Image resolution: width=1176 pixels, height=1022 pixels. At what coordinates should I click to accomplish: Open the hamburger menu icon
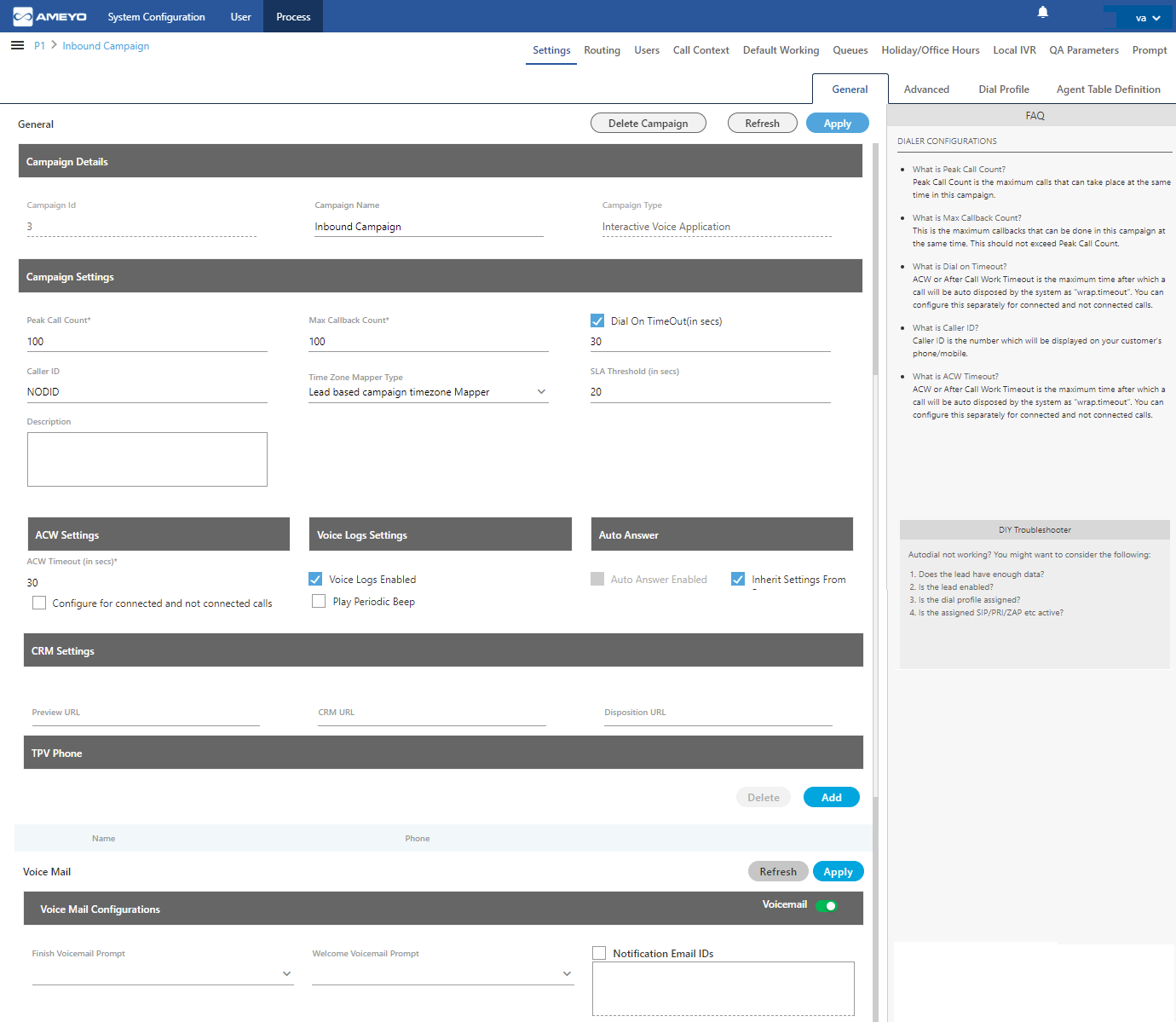click(17, 45)
